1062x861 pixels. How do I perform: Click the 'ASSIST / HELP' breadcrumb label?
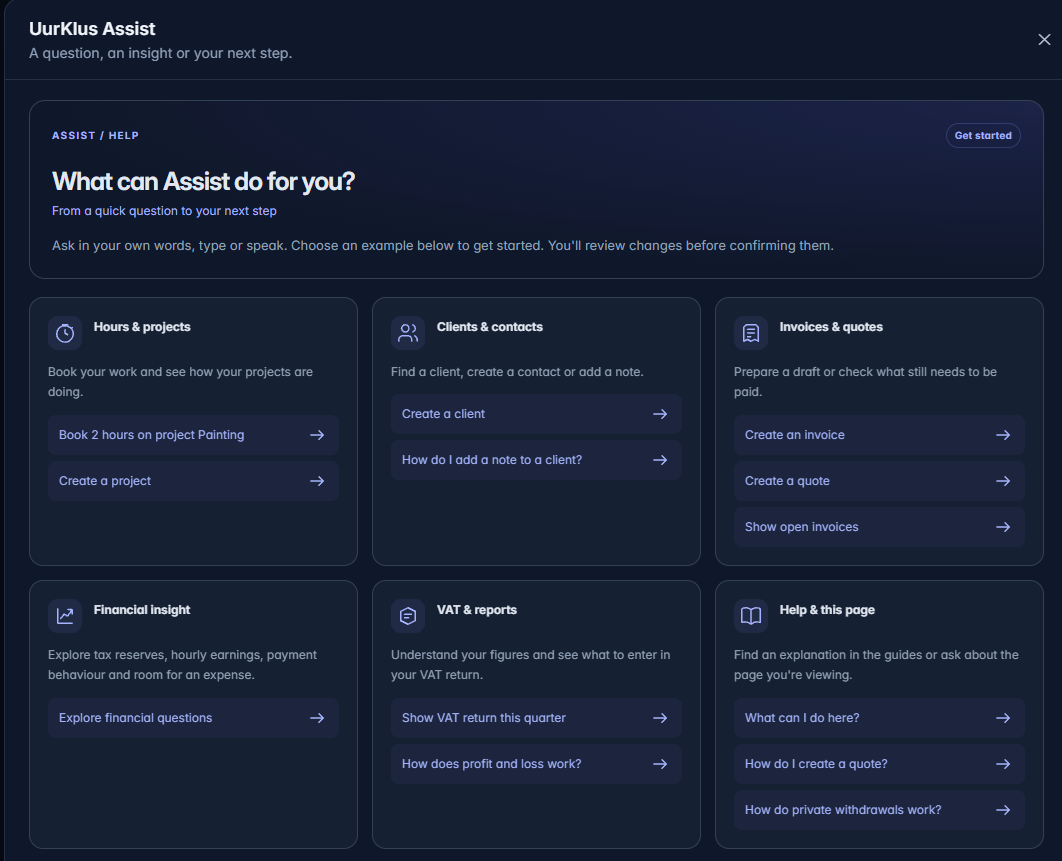95,135
